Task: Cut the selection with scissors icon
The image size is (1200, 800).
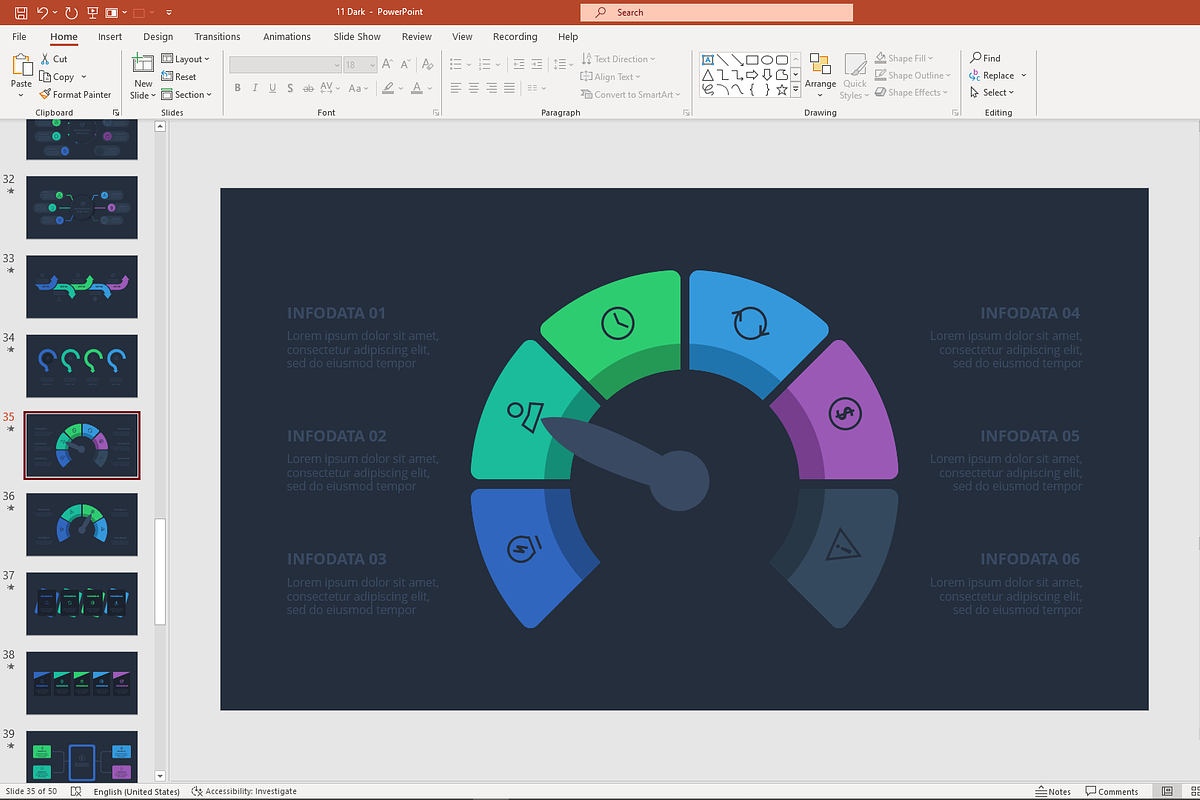Action: point(54,59)
